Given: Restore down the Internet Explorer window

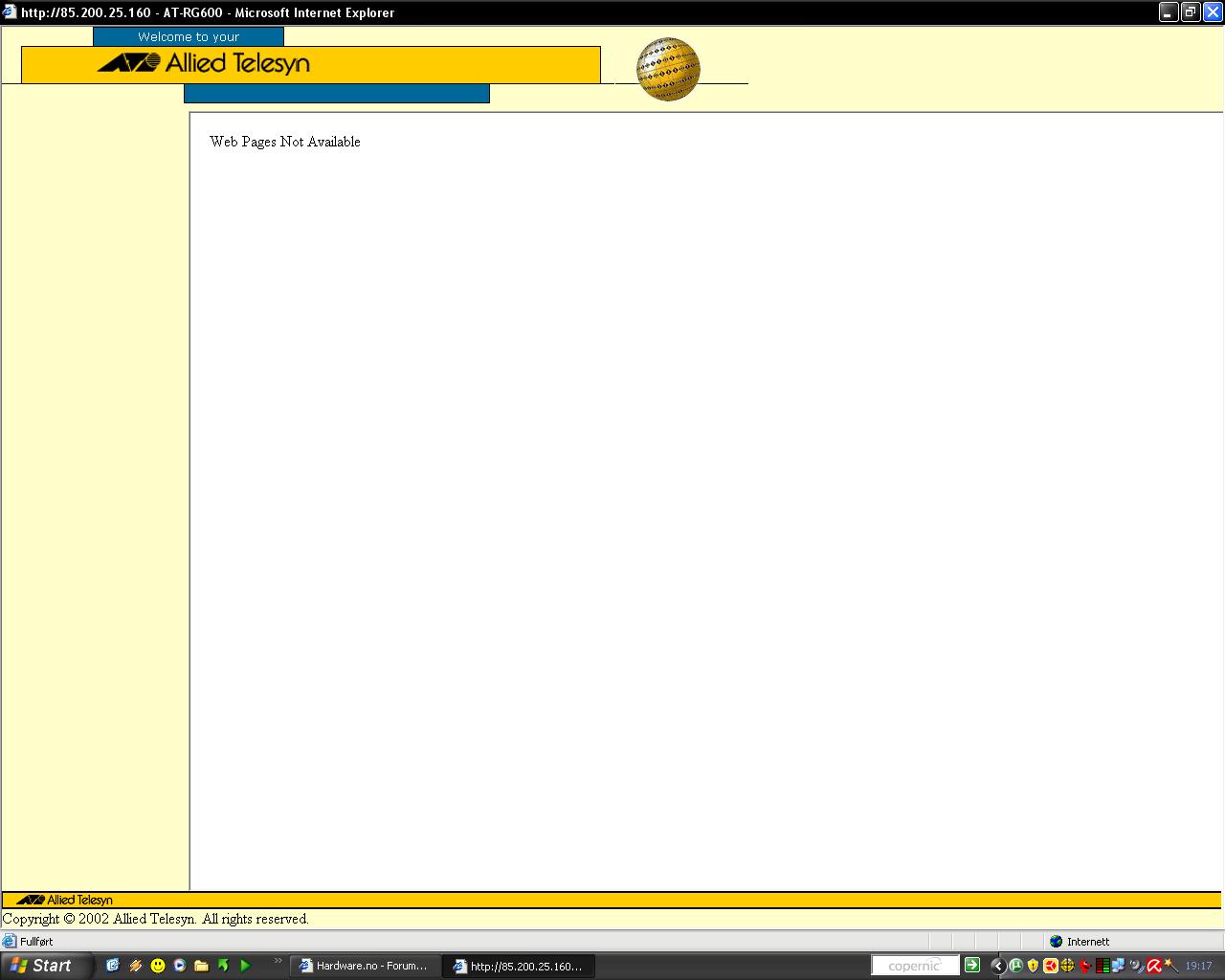Looking at the screenshot, I should (1191, 12).
